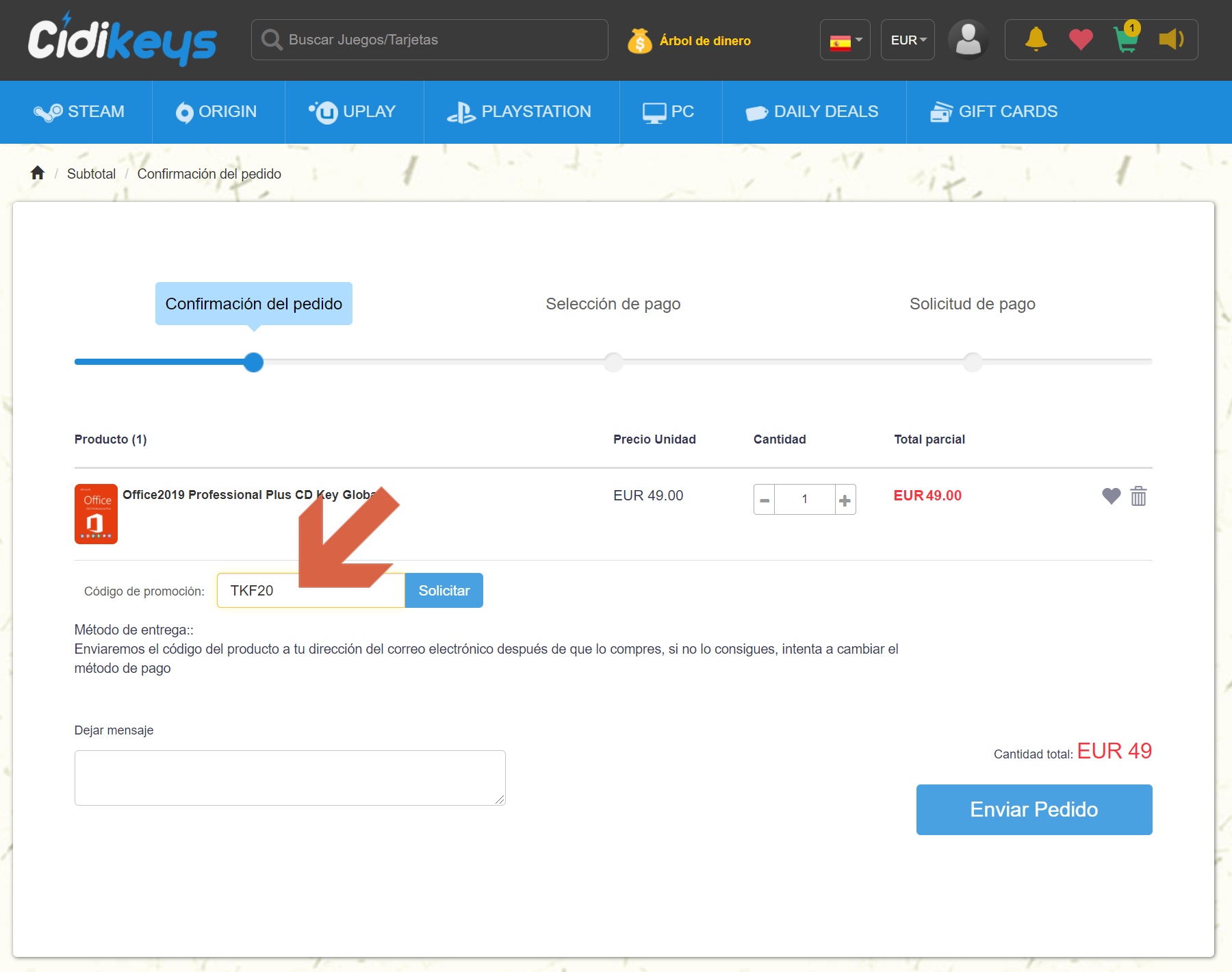Click the Dejar mensaje text area
This screenshot has height=972, width=1232.
pyautogui.click(x=290, y=778)
